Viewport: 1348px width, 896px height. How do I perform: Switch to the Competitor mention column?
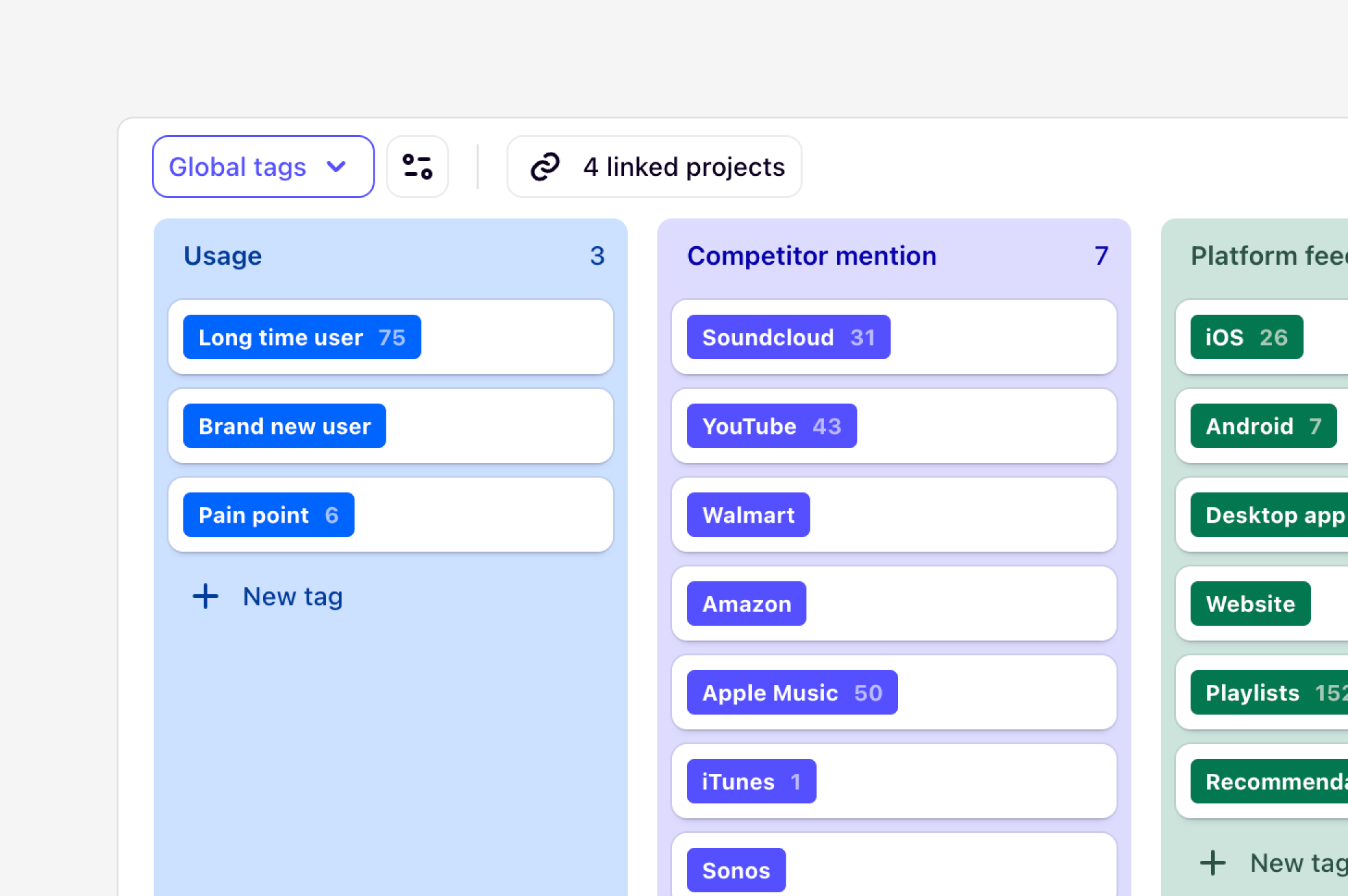(812, 255)
